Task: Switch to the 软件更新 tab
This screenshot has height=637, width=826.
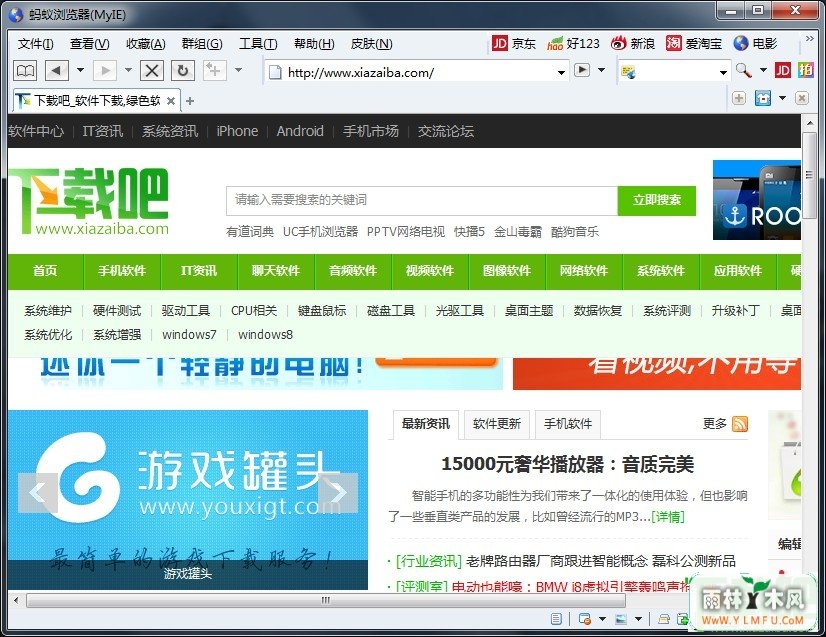Action: click(496, 424)
